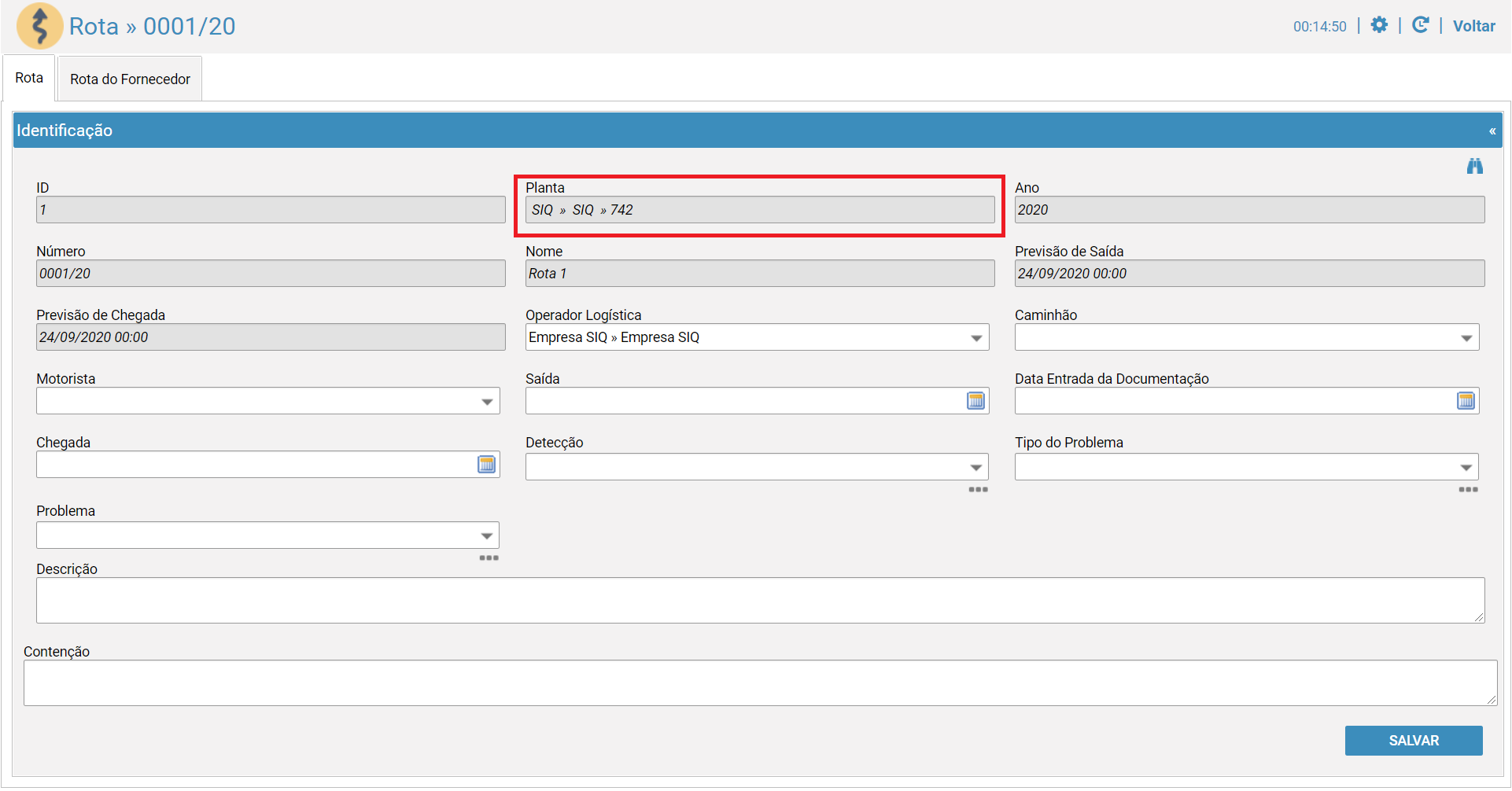This screenshot has width=1512, height=791.
Task: Open Detecção more options ellipsis
Action: pyautogui.click(x=978, y=489)
